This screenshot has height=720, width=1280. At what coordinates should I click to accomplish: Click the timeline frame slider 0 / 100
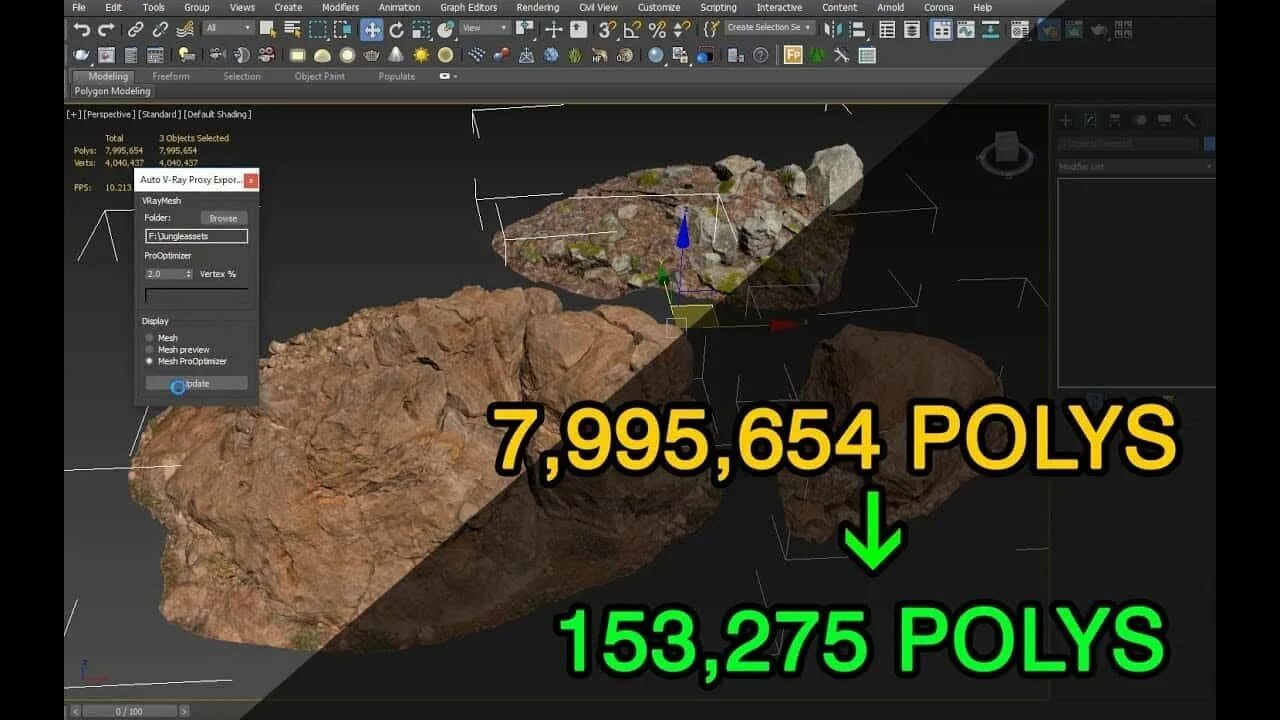129,711
